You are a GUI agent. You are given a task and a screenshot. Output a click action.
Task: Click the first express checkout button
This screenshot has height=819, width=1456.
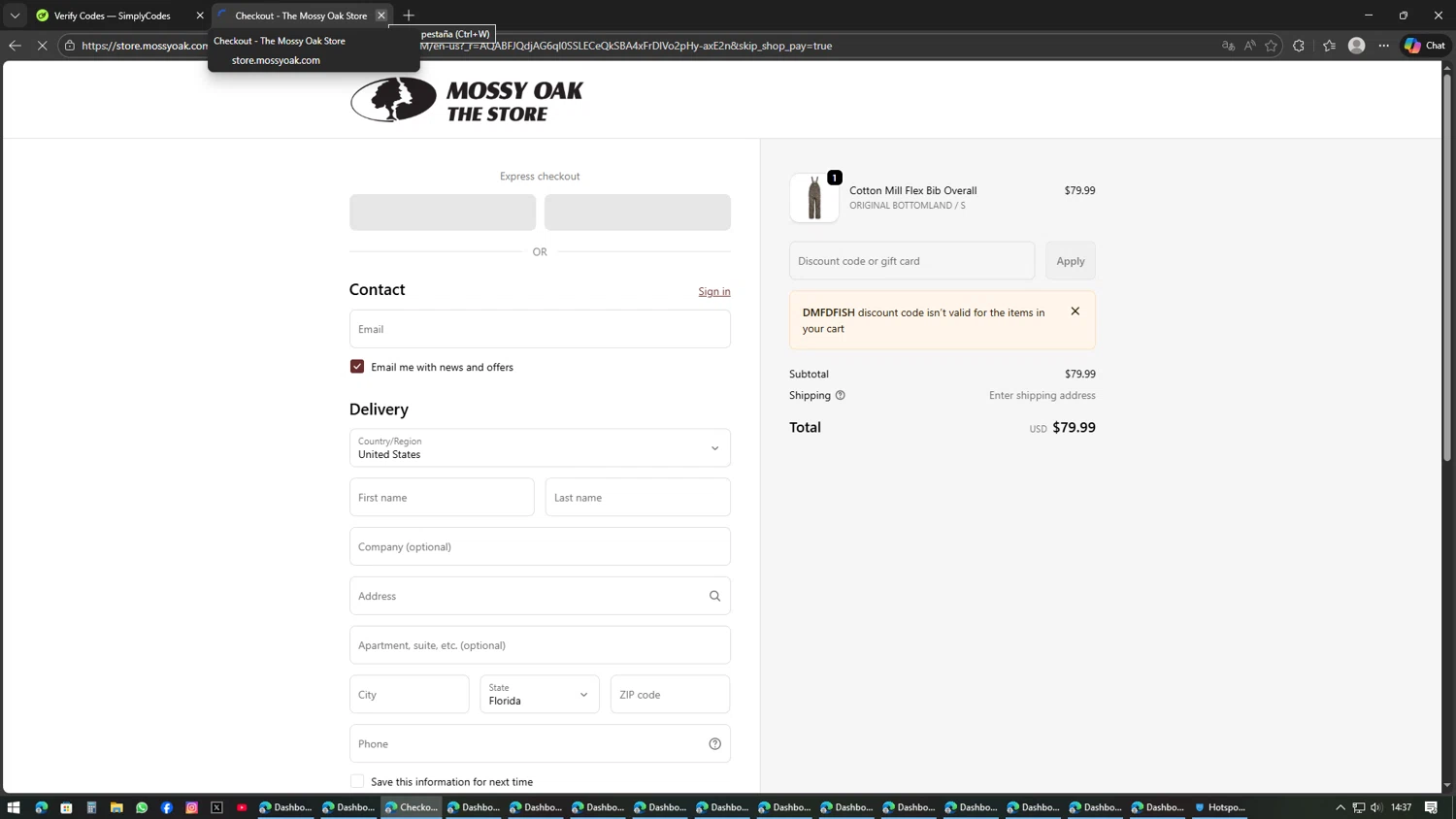coord(443,213)
